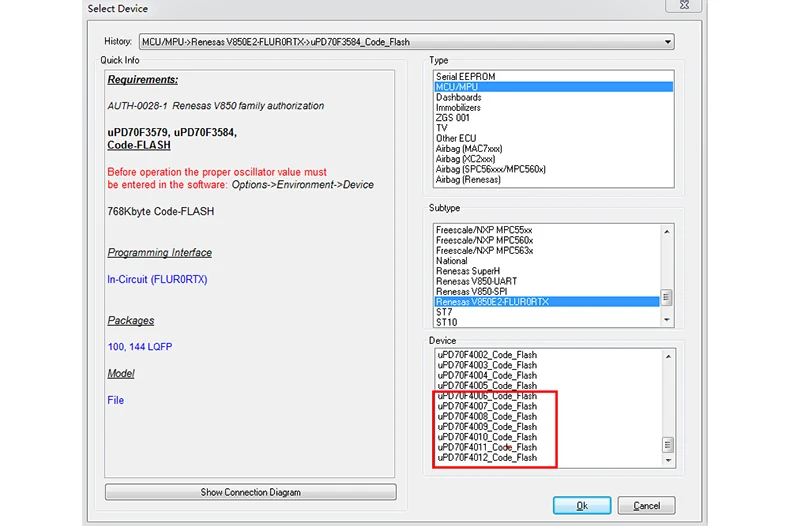The width and height of the screenshot is (790, 526).
Task: Click the 100, 144 LQFP packages text
Action: coord(140,347)
